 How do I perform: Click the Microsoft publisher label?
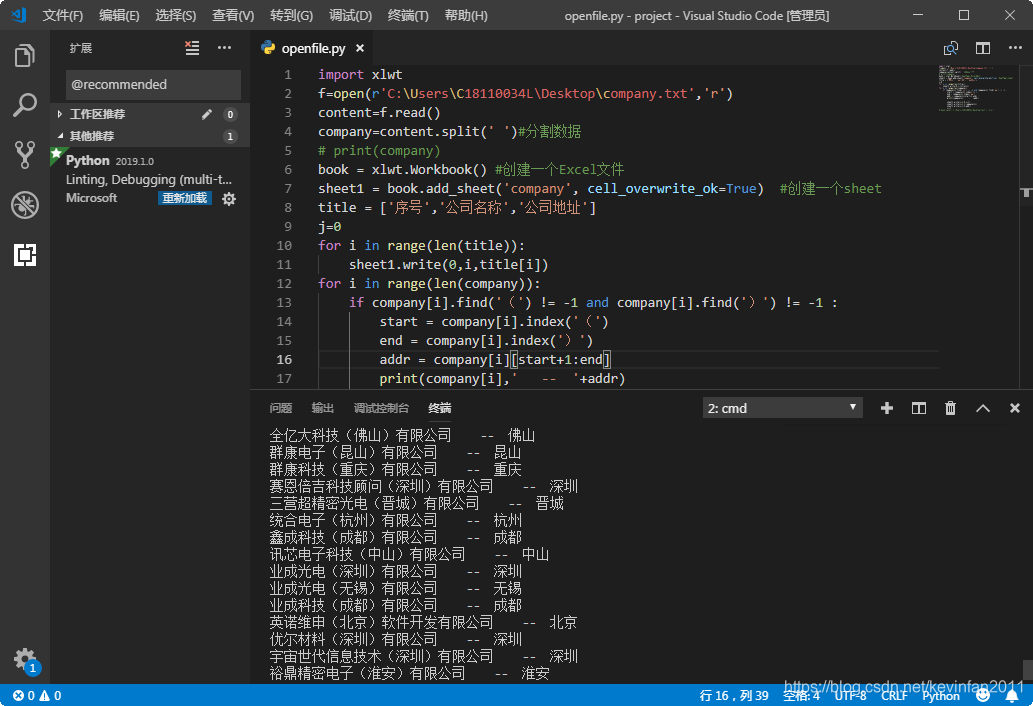pyautogui.click(x=92, y=198)
